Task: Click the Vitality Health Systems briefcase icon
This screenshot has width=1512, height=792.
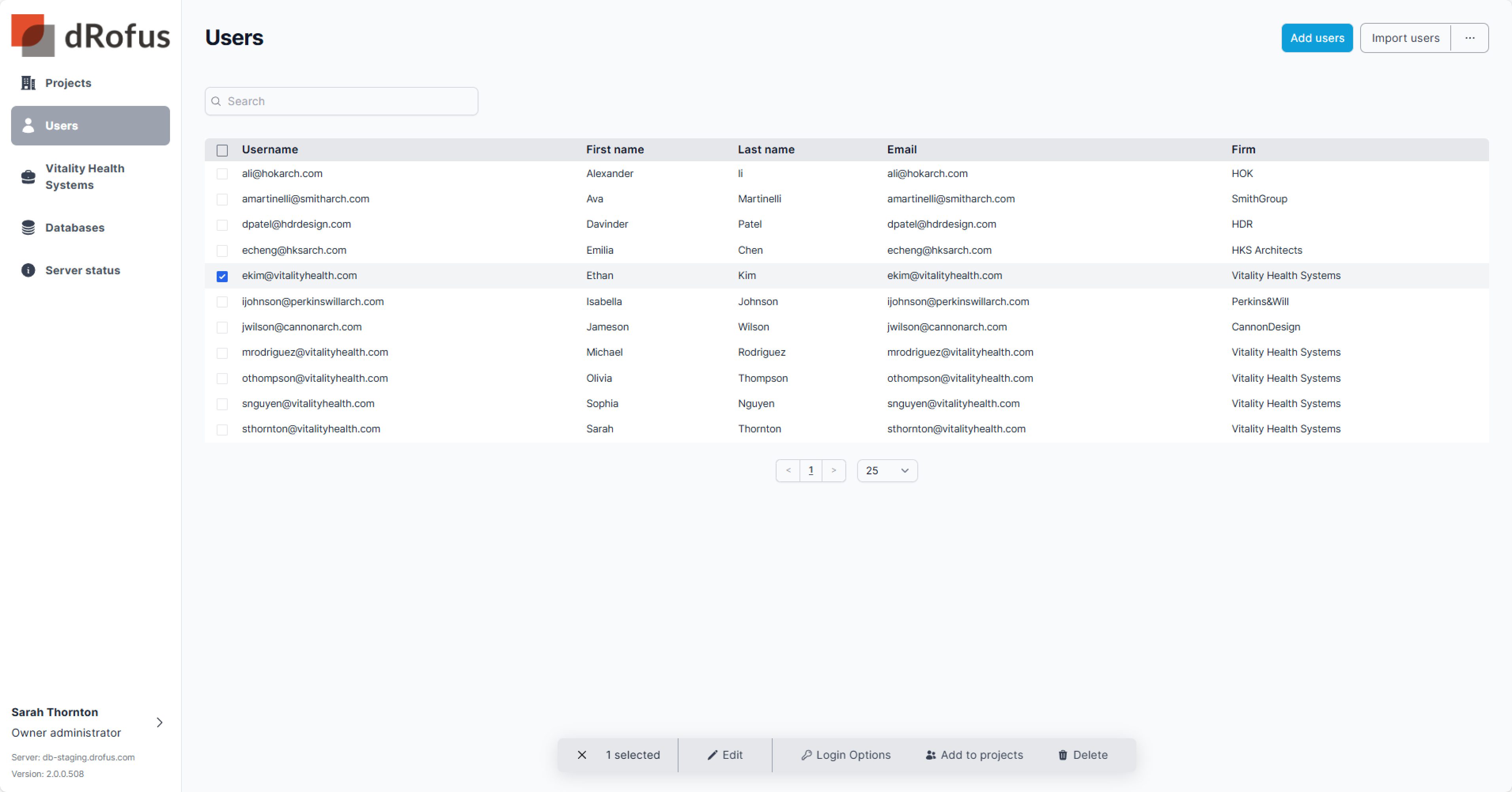Action: 28,177
